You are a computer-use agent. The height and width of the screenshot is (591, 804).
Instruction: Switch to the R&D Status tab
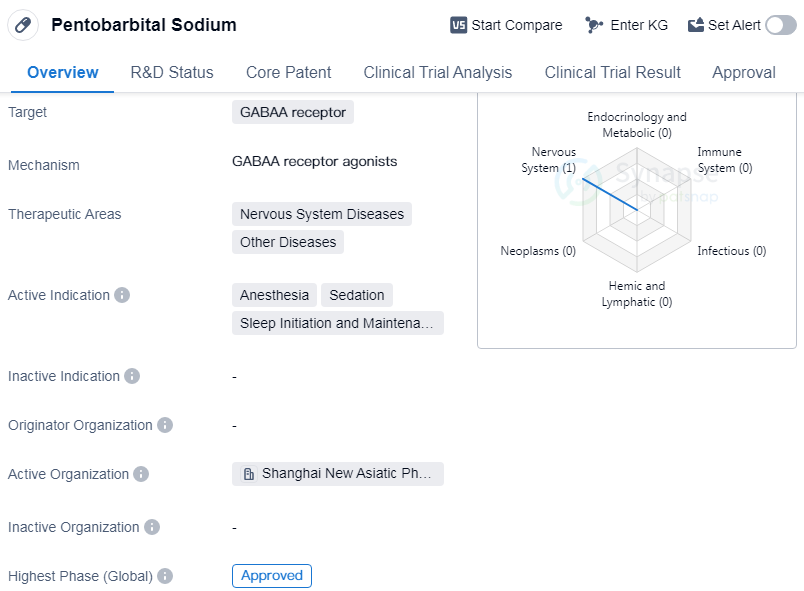(x=172, y=72)
